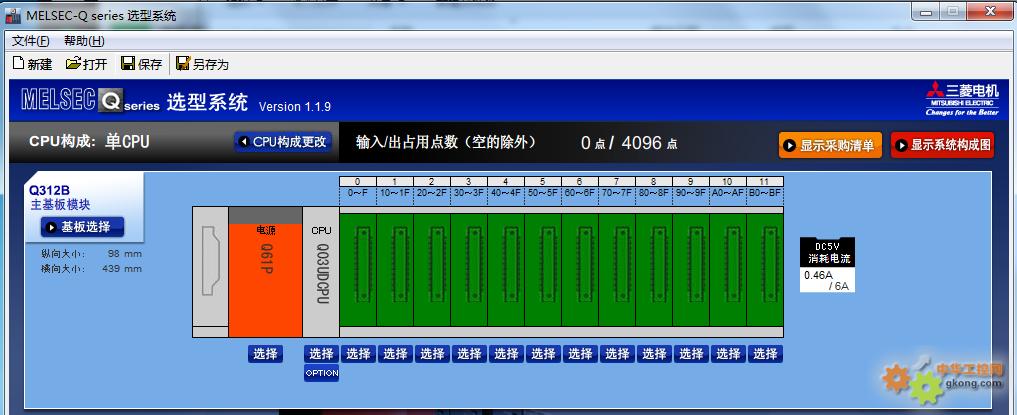Click the OPTION button below CPU

(x=321, y=373)
